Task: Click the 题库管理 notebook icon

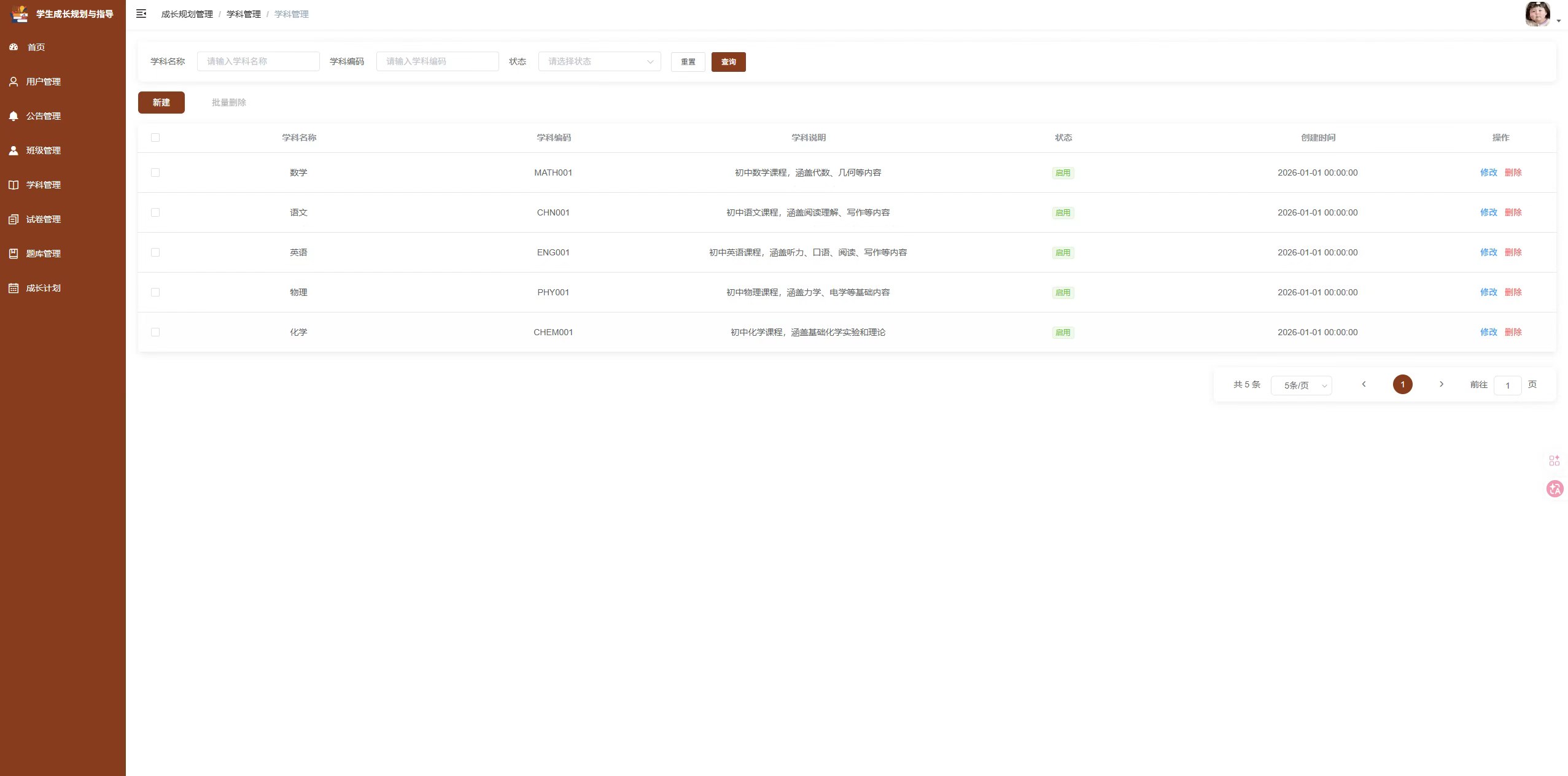Action: pos(14,253)
